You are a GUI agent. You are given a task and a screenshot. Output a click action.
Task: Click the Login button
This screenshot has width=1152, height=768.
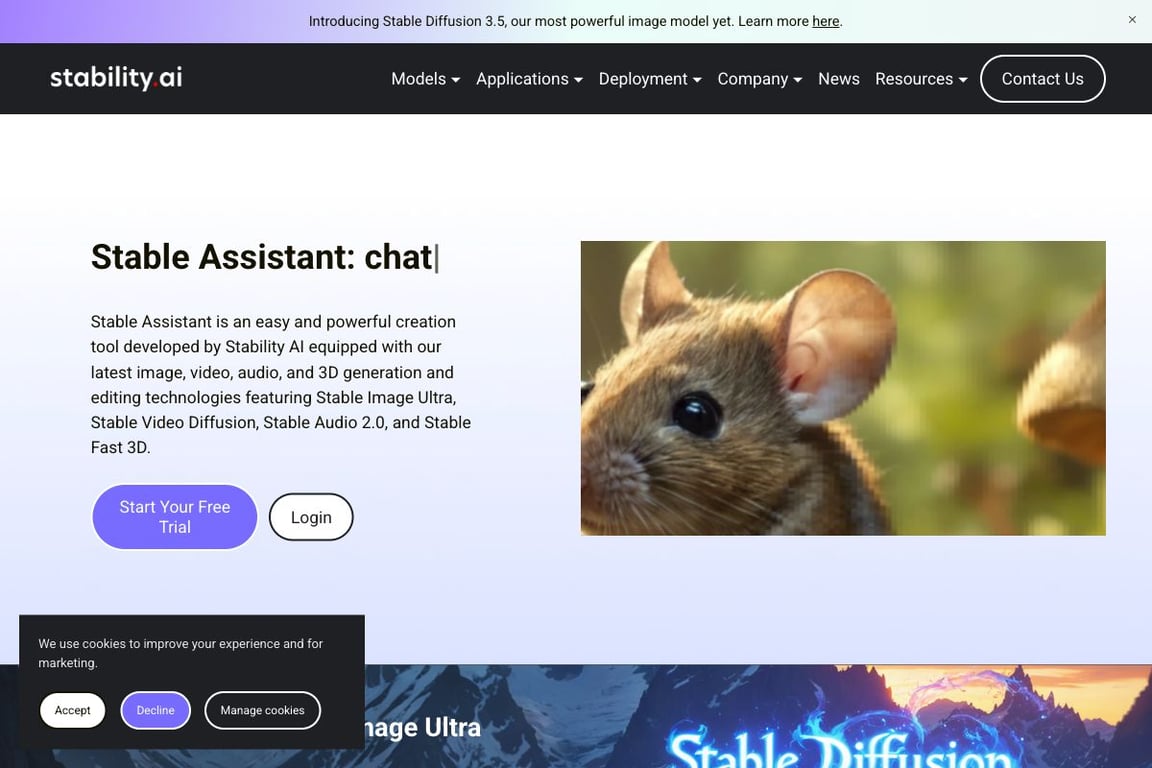click(x=311, y=517)
